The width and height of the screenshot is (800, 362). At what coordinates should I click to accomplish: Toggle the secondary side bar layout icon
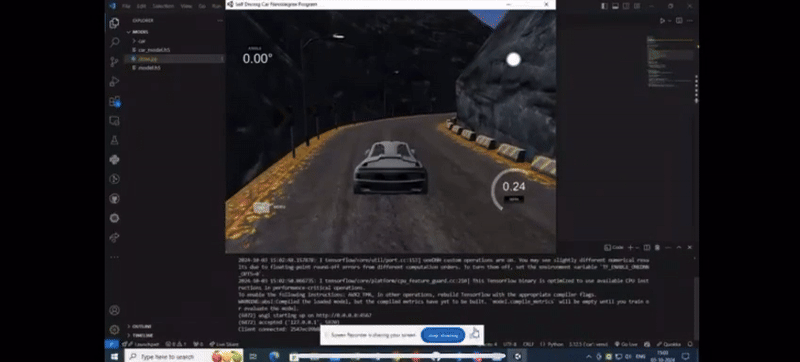tap(626, 6)
